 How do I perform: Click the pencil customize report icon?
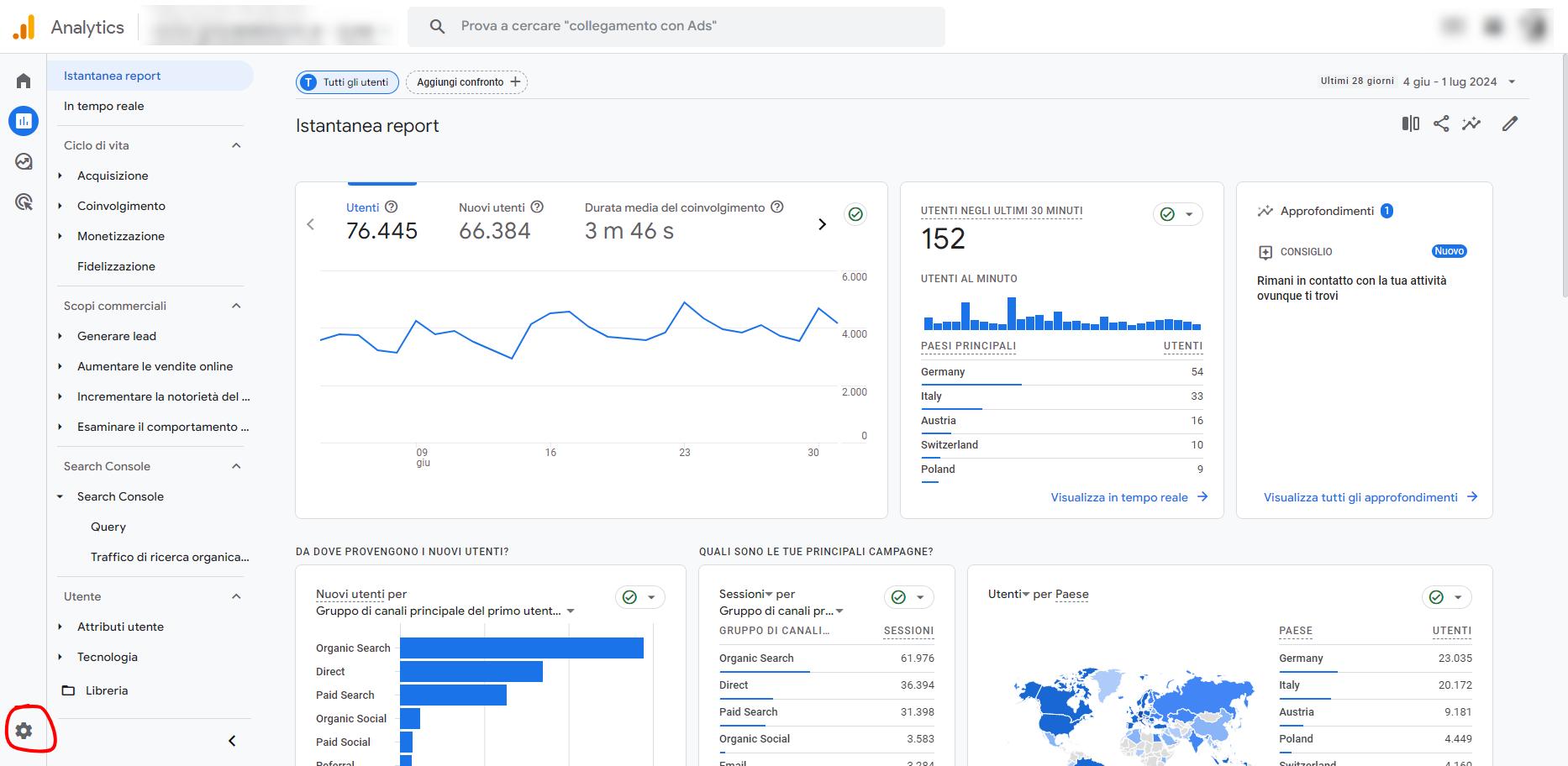[x=1510, y=124]
